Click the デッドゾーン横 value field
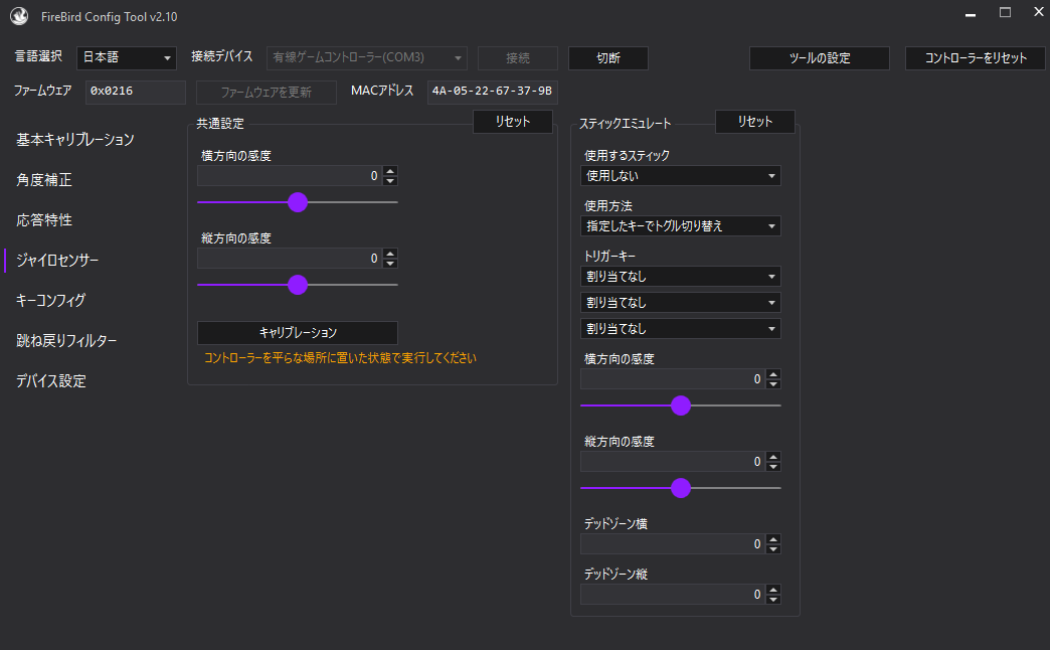Viewport: 1050px width, 650px height. pyautogui.click(x=672, y=544)
